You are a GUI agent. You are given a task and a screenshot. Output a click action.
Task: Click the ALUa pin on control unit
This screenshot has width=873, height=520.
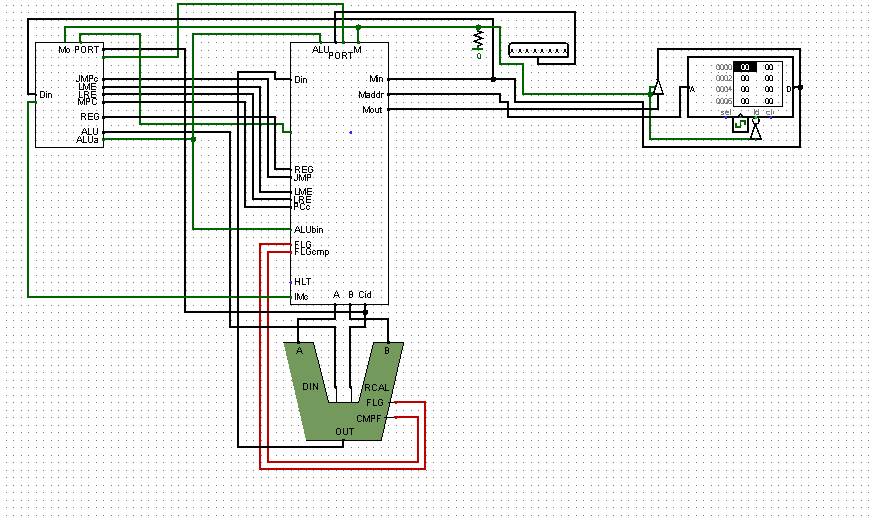[88, 140]
